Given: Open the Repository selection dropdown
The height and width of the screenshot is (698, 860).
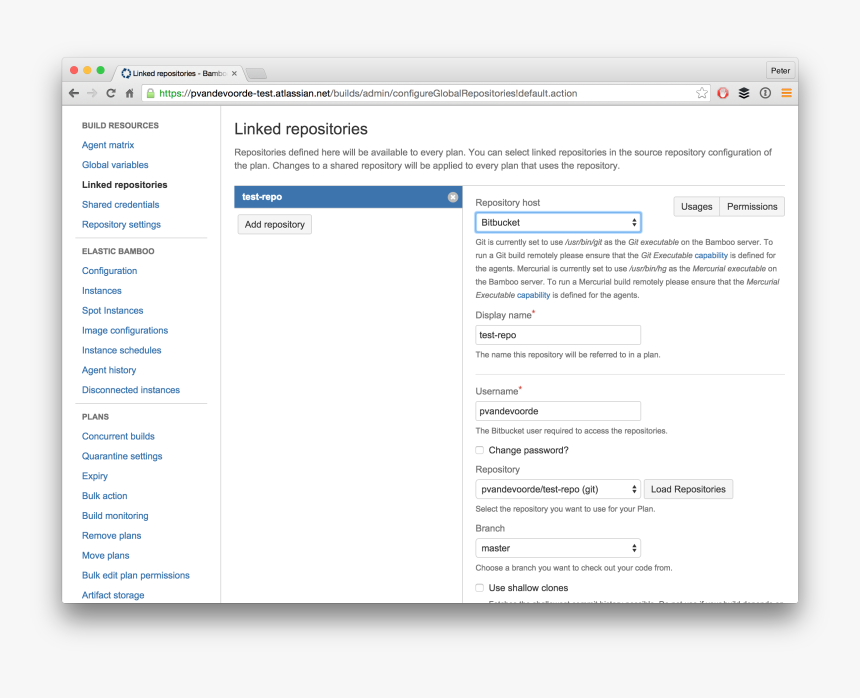Looking at the screenshot, I should pyautogui.click(x=558, y=489).
